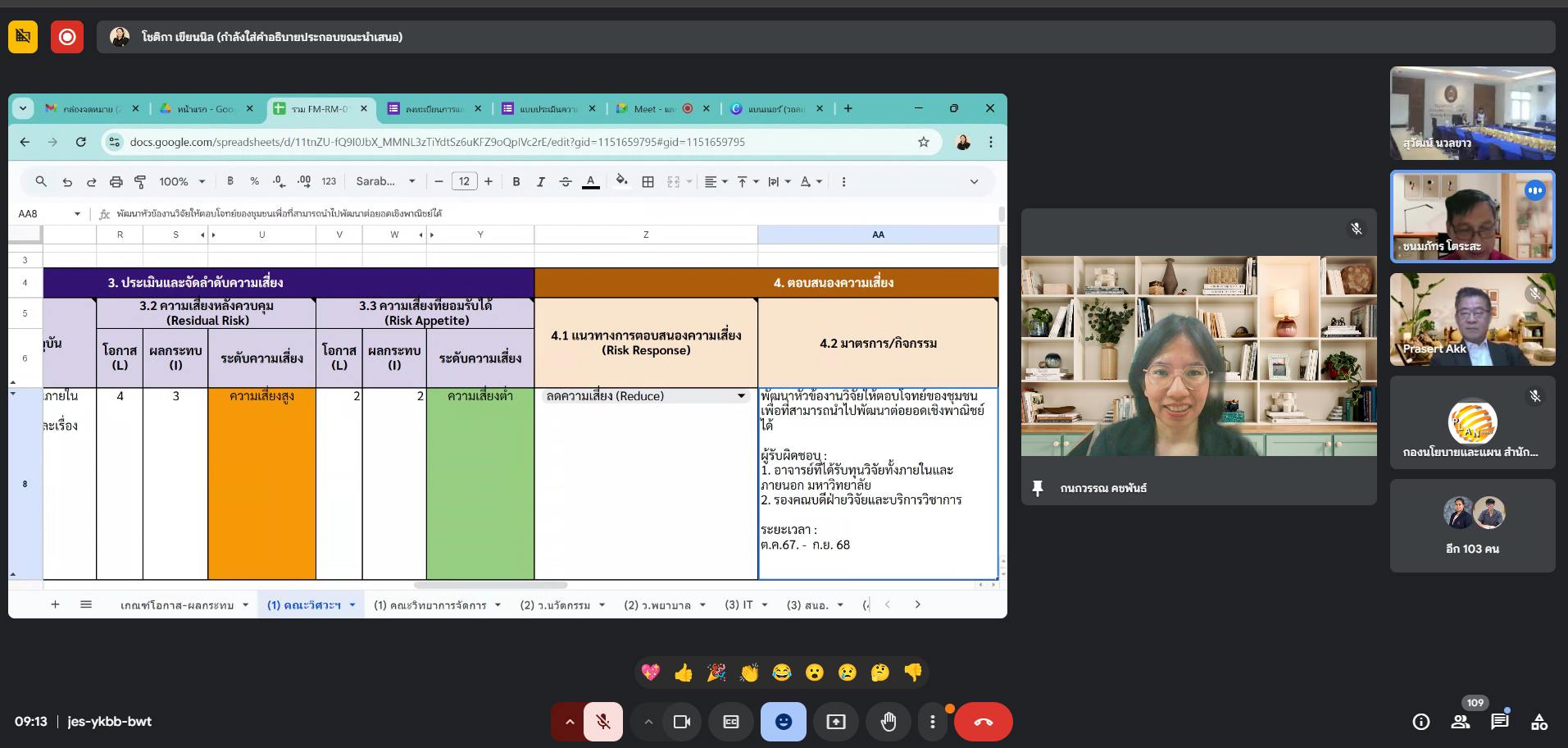This screenshot has width=1568, height=748.
Task: Expand the zoom level 100% dropdown
Action: (x=182, y=181)
